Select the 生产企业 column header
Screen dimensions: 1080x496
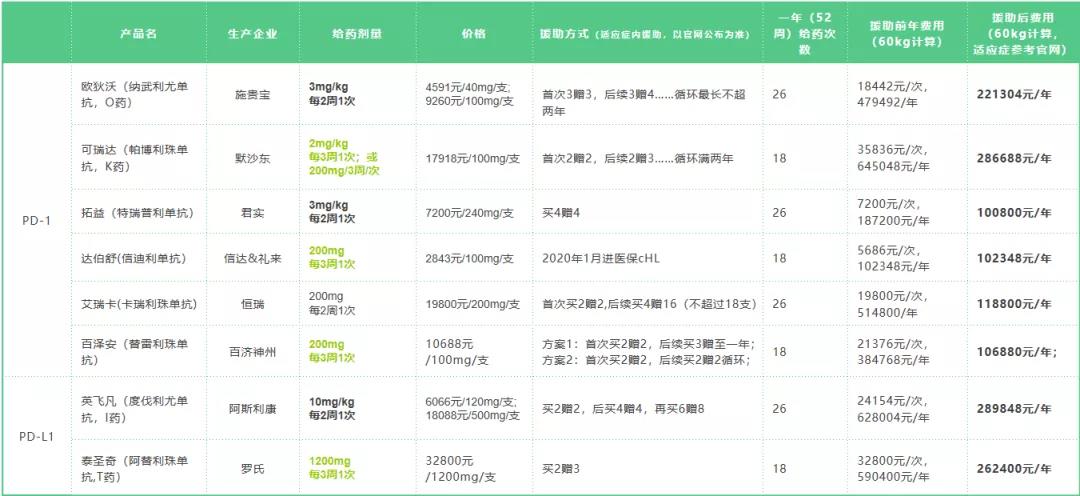click(x=252, y=33)
